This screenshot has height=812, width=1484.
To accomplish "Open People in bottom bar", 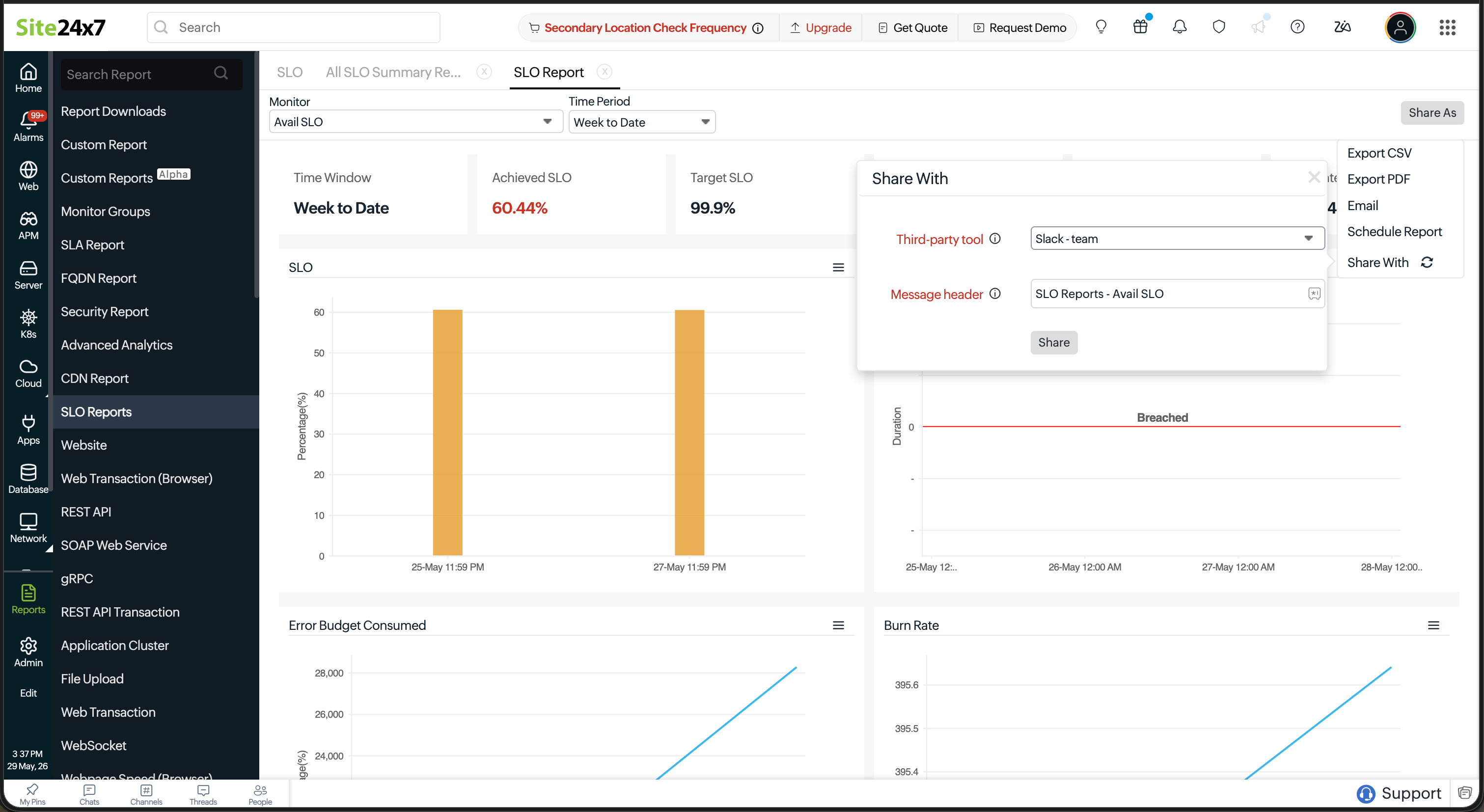I will (260, 795).
